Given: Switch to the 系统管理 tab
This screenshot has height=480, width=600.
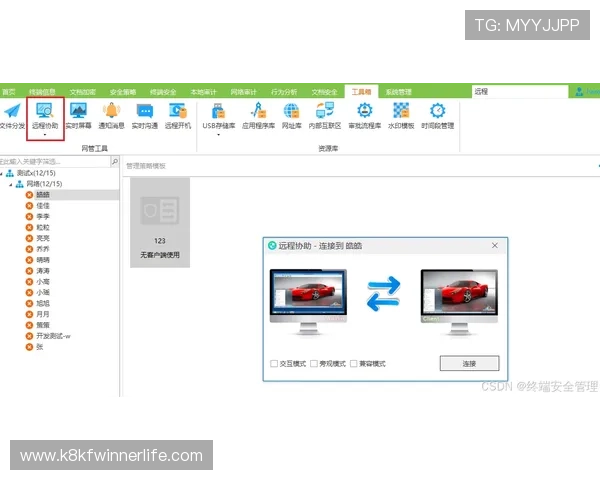Looking at the screenshot, I should click(x=398, y=91).
